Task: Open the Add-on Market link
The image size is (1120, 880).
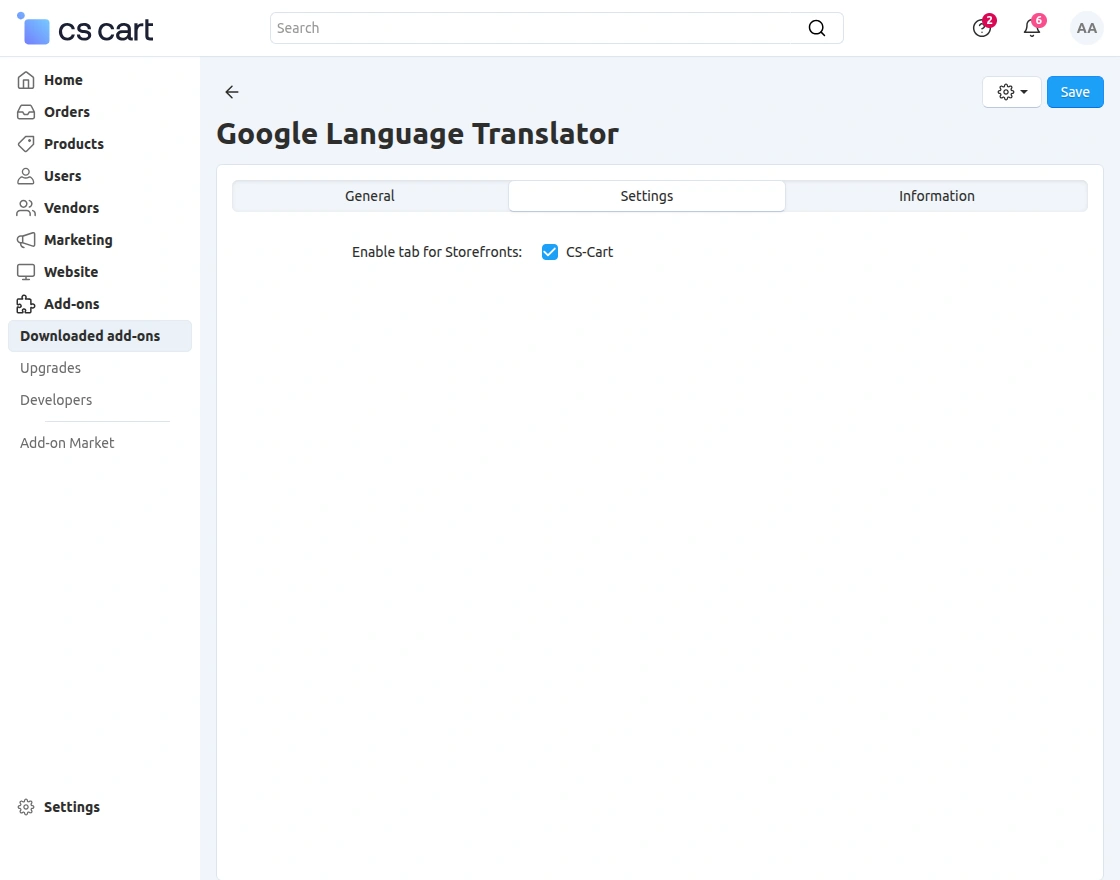Action: tap(67, 443)
